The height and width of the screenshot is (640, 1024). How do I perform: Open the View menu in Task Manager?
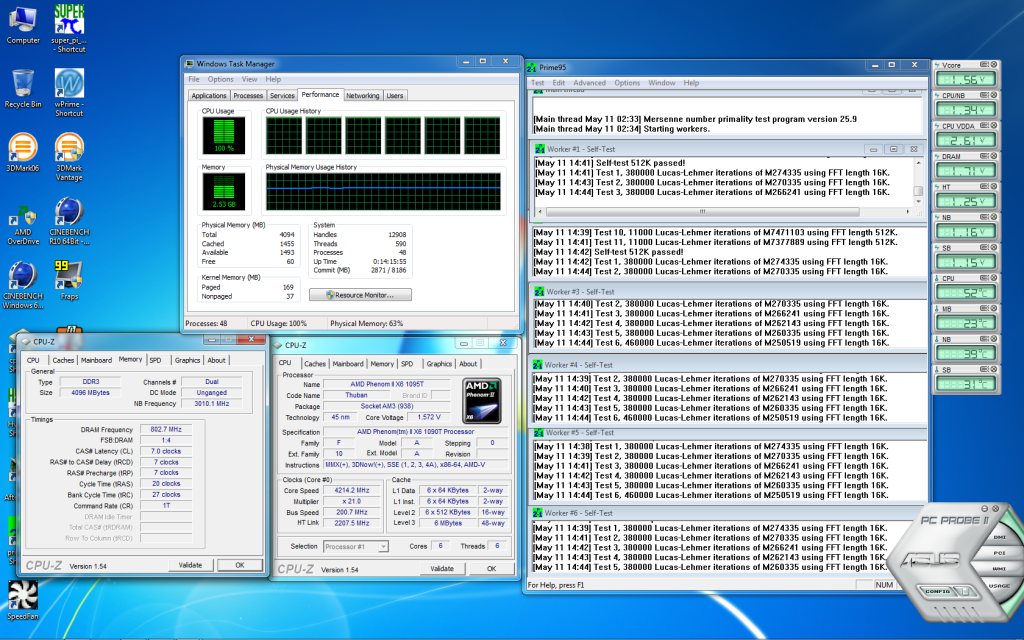(x=248, y=79)
